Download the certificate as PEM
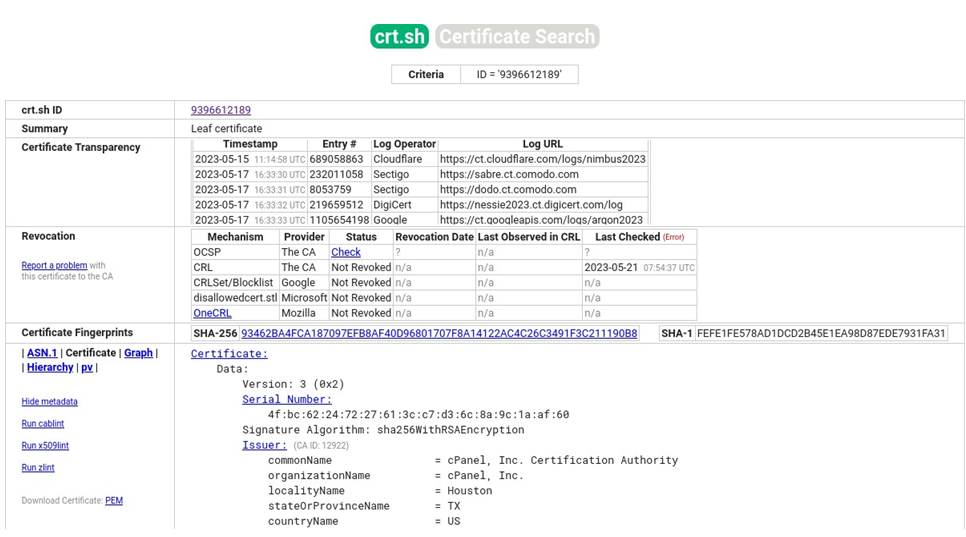The image size is (966, 537). pyautogui.click(x=114, y=501)
